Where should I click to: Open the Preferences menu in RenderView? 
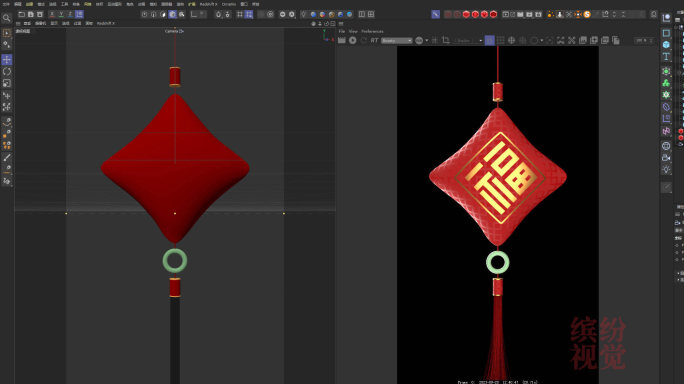click(372, 31)
